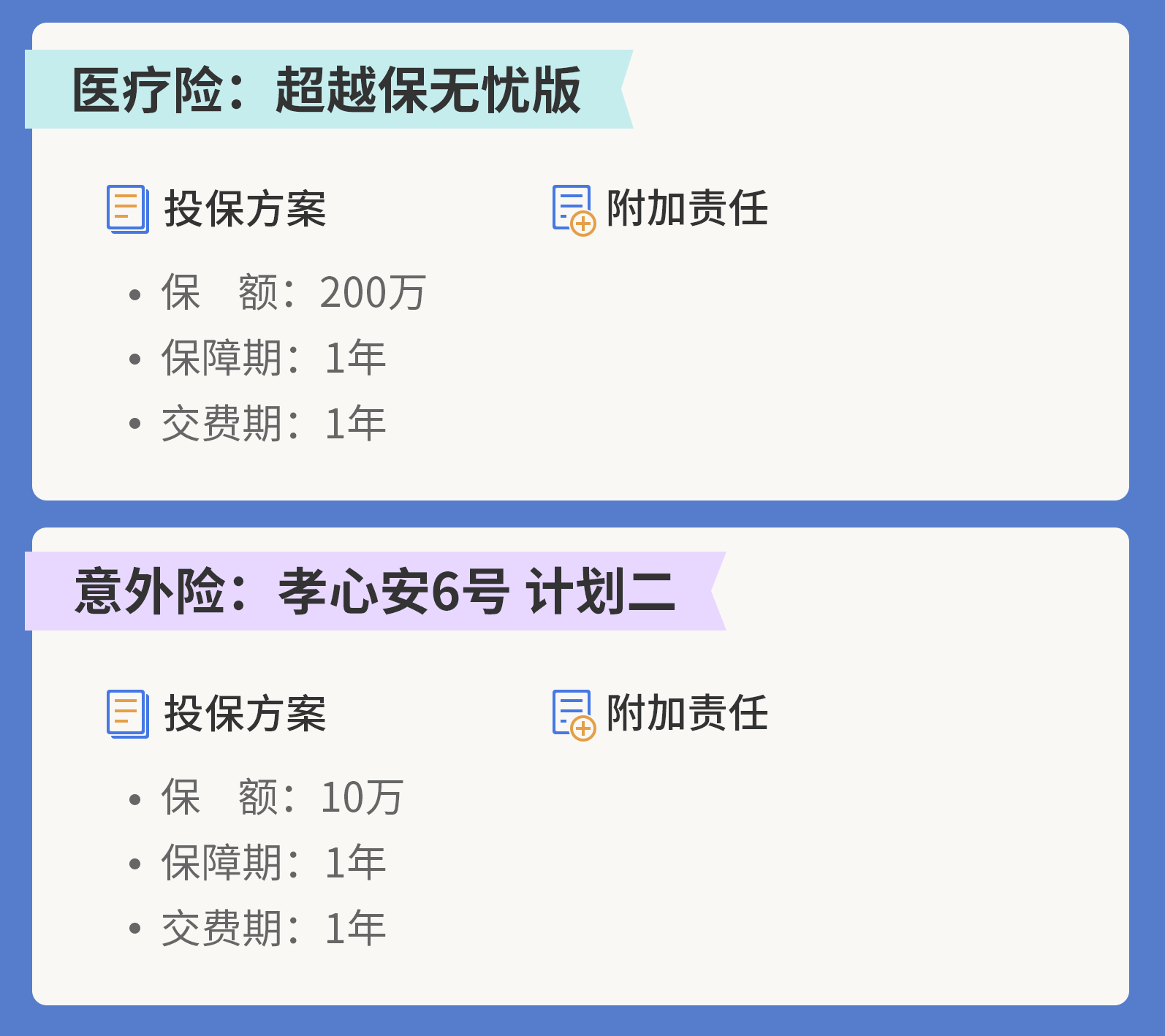Open the 投保方案 heading in the 医疗险 card
Viewport: 1165px width, 1036px height.
pos(245,209)
